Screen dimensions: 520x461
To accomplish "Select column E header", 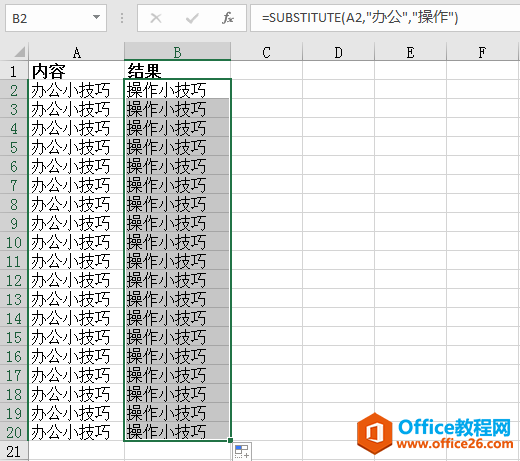I will [x=410, y=52].
